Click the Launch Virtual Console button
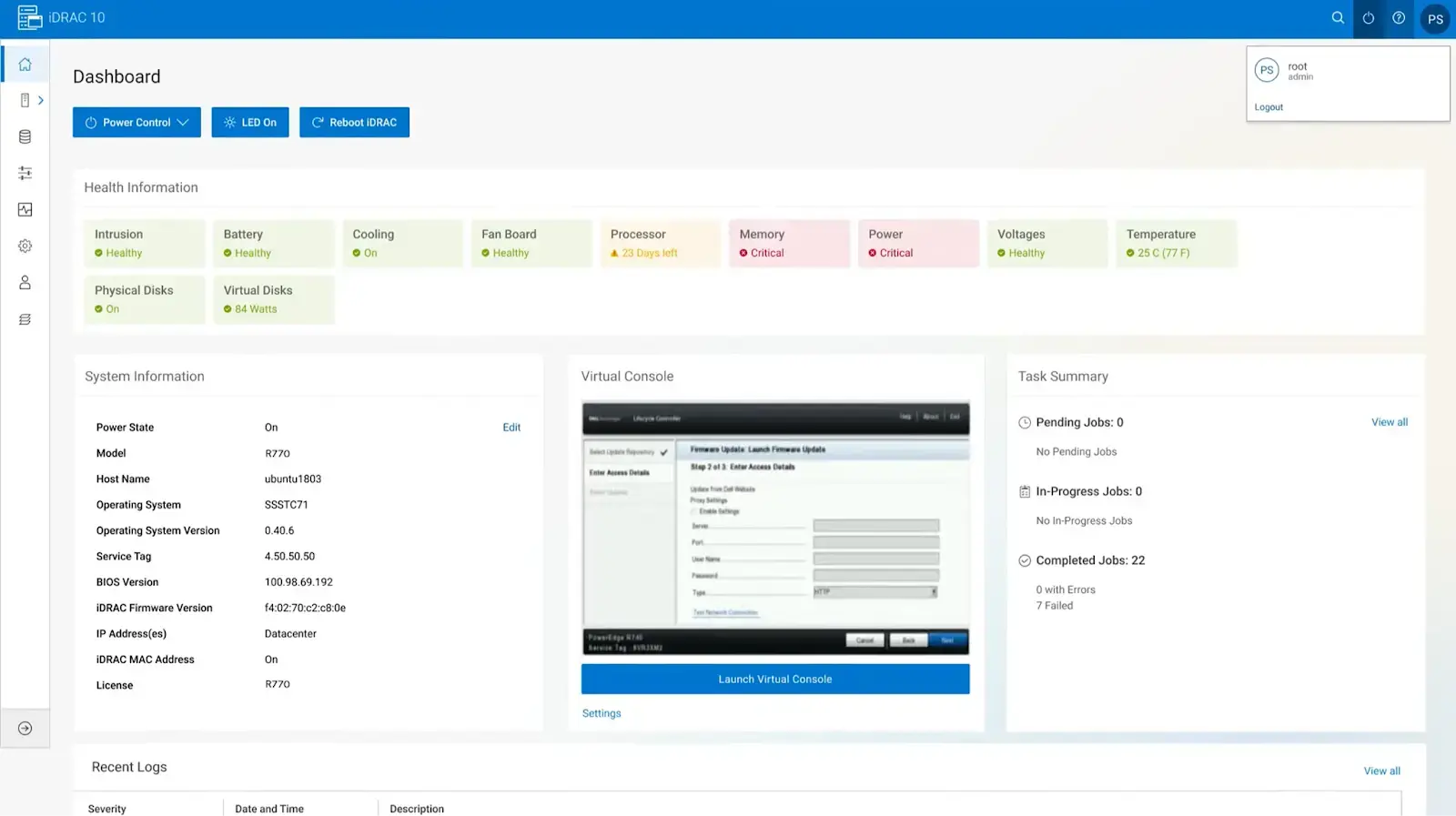1456x816 pixels. click(775, 679)
